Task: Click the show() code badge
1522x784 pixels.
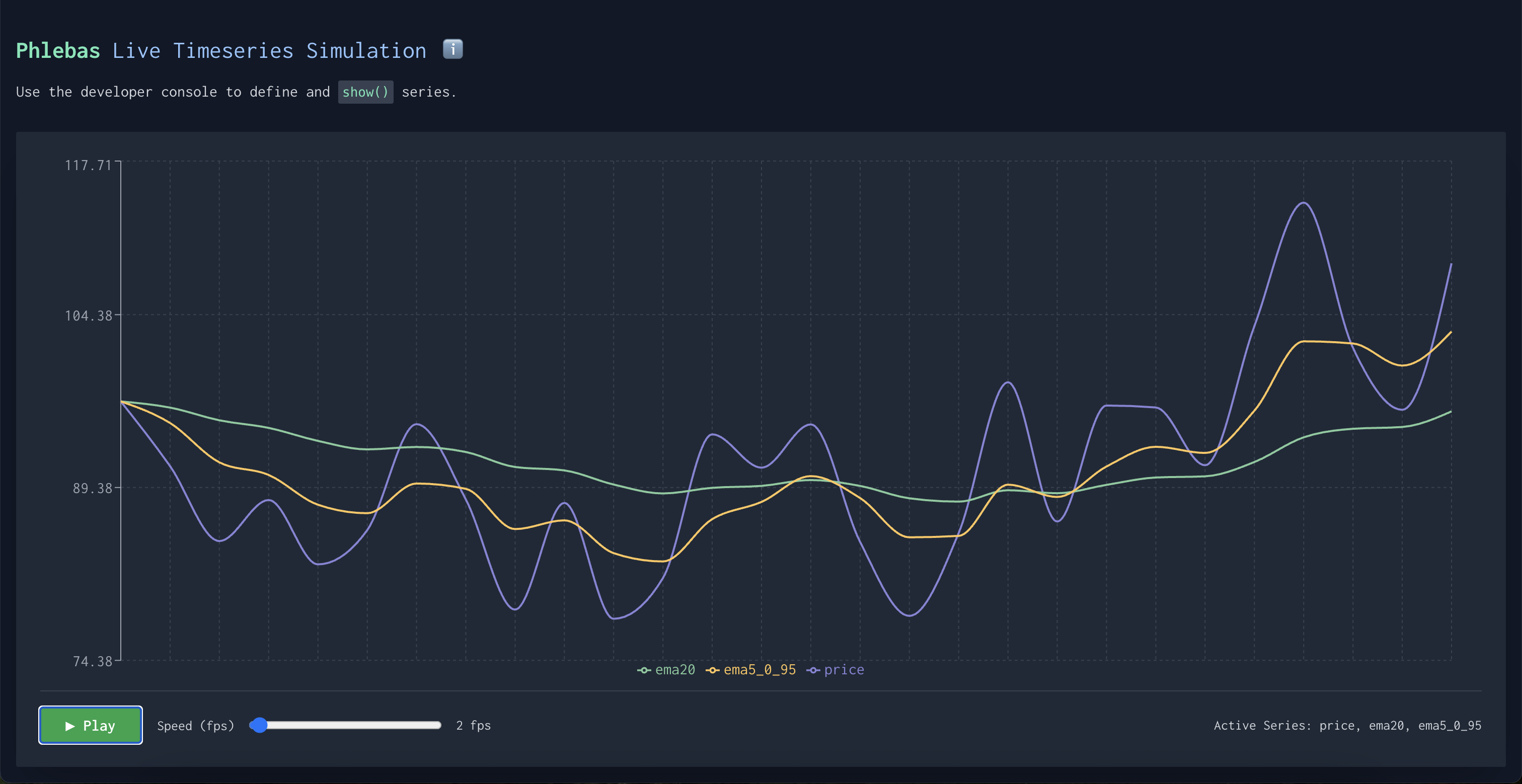Action: (366, 92)
